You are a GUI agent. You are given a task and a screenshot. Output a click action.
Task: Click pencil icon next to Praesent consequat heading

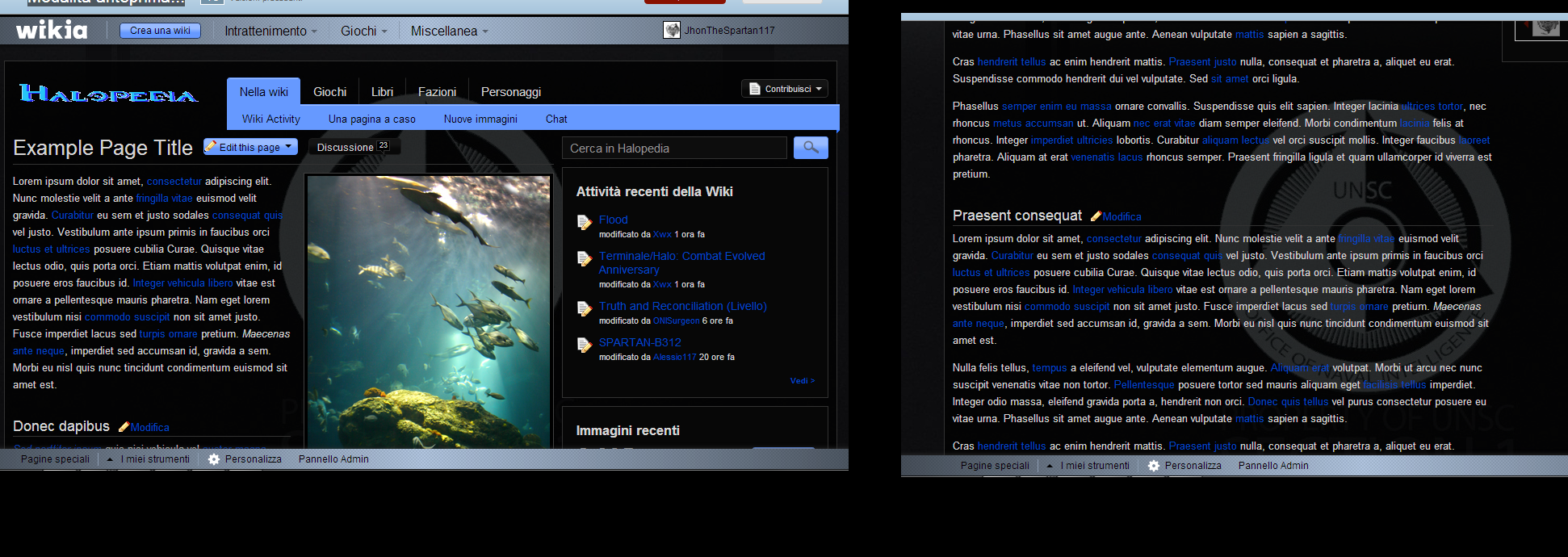(1096, 216)
